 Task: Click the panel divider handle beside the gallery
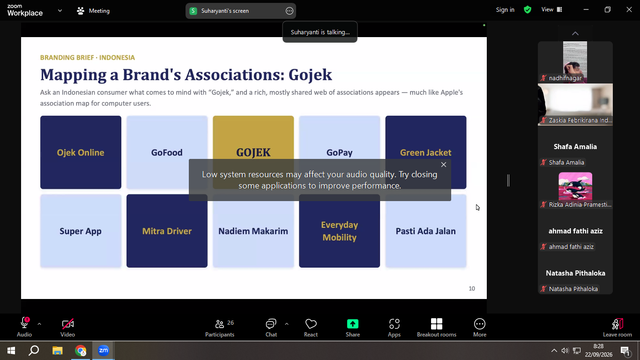pyautogui.click(x=508, y=180)
